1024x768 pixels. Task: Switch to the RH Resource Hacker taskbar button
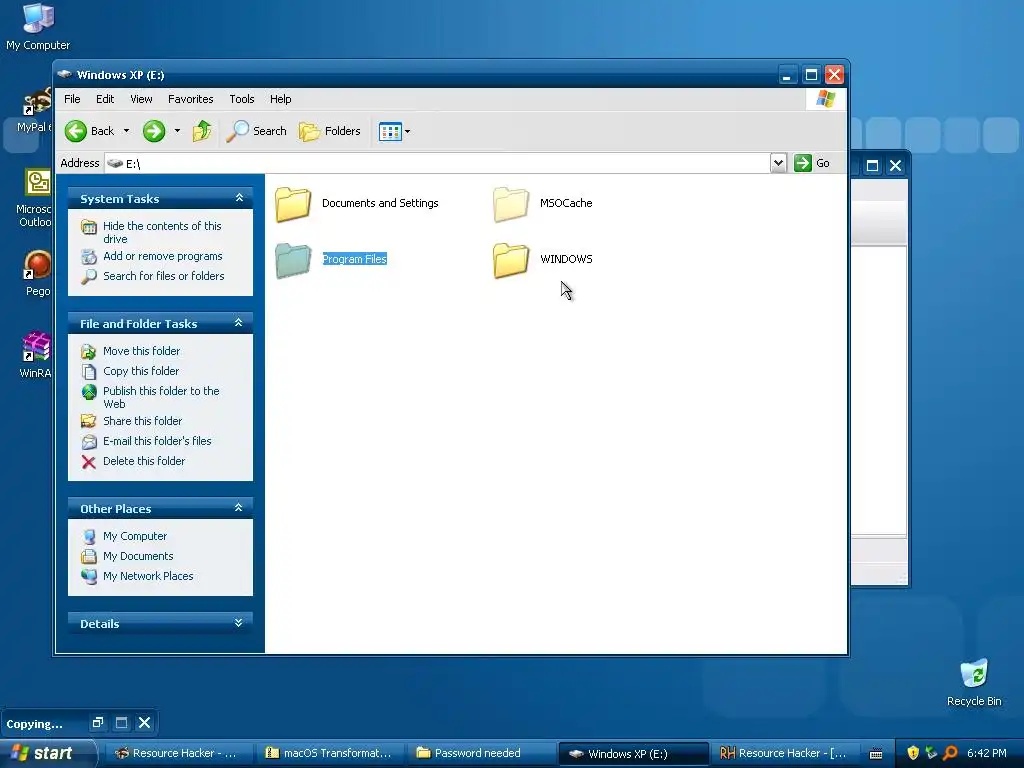784,754
